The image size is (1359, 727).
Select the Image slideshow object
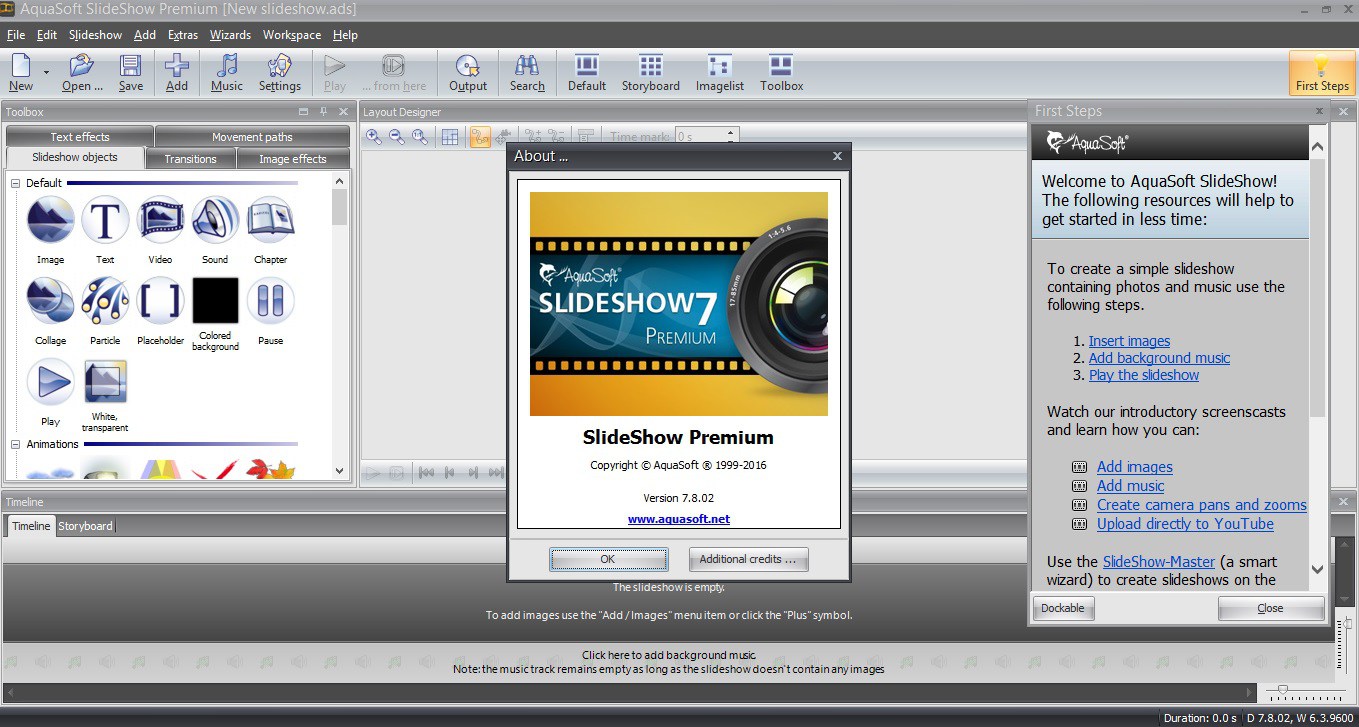[50, 230]
